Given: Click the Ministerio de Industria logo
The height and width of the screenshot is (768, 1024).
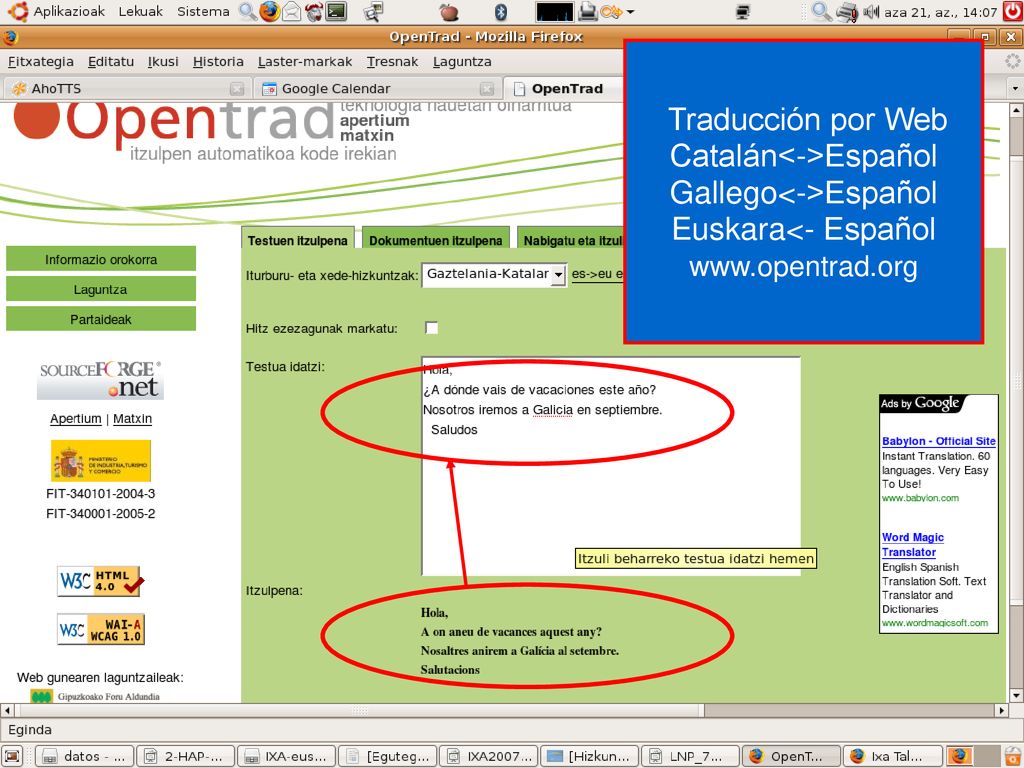Looking at the screenshot, I should [101, 460].
